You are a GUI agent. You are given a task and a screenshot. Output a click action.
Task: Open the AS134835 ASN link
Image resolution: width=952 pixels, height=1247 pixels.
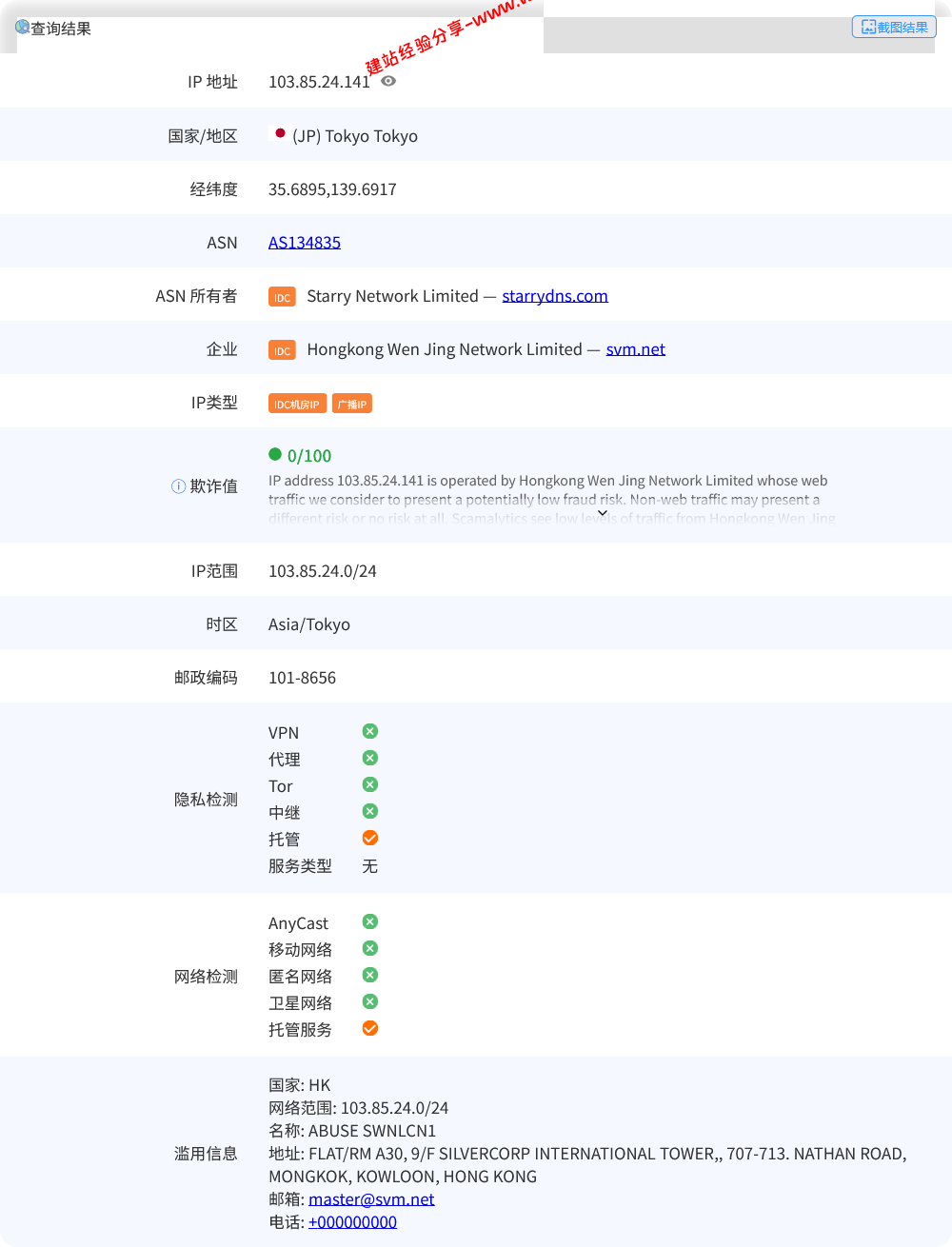tap(305, 243)
